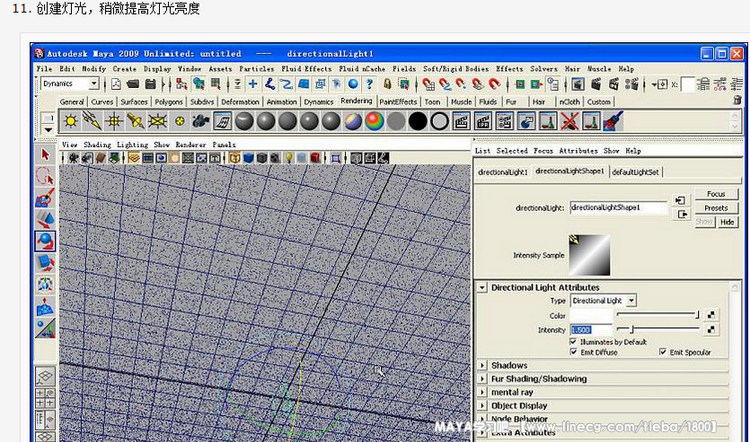Create a spot light from the shelf
The height and width of the screenshot is (442, 750).
click(x=136, y=121)
